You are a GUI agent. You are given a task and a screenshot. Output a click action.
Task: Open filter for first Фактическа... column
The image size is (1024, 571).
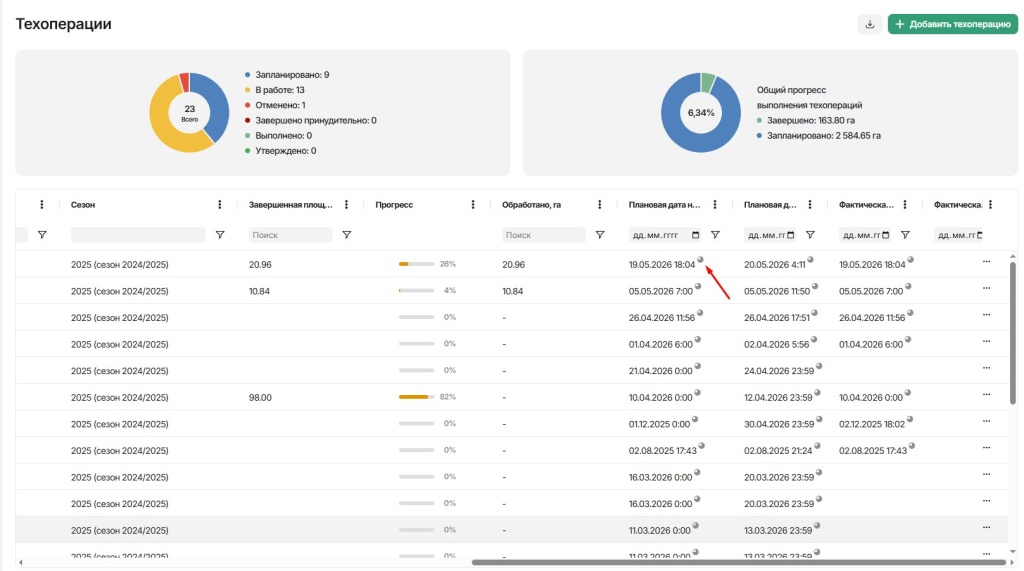tap(905, 235)
